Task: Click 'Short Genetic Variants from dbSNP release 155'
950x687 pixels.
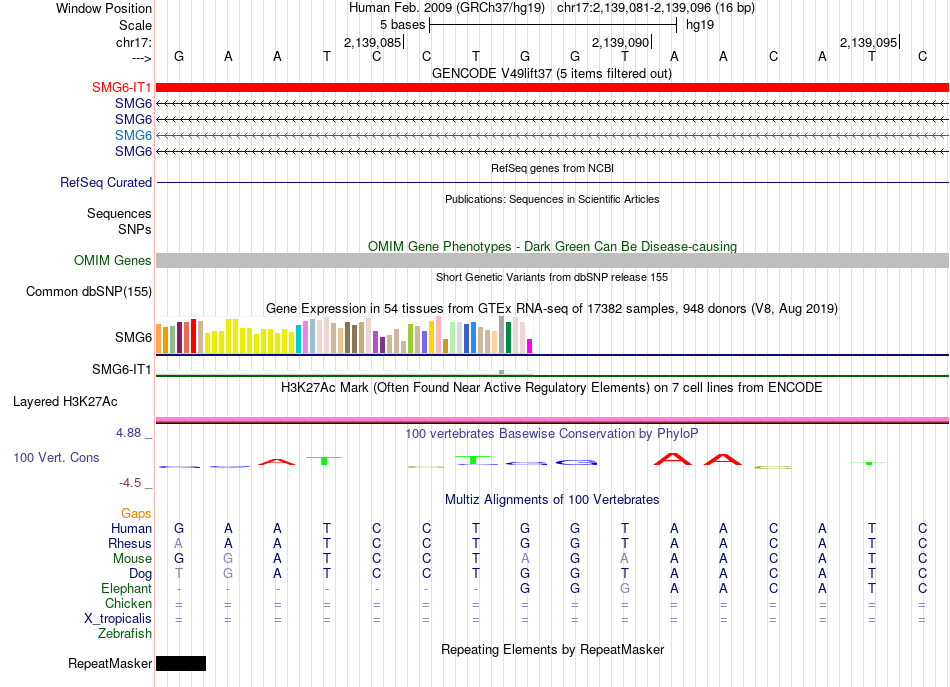Action: tap(552, 277)
